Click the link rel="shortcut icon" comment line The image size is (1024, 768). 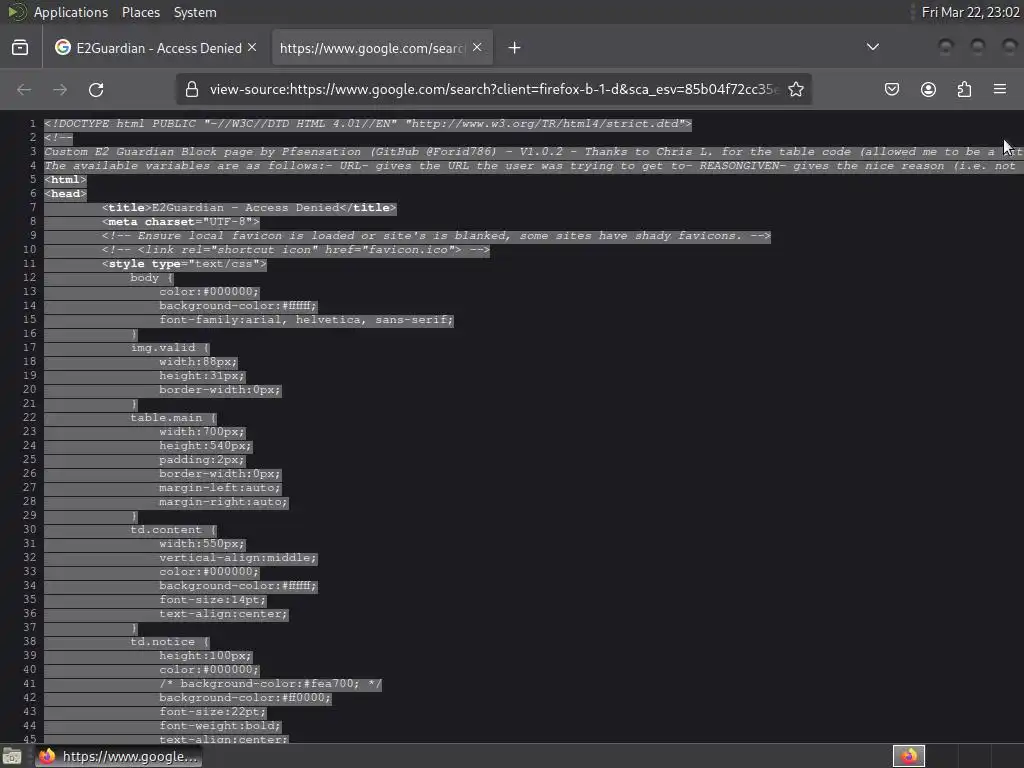tap(296, 249)
